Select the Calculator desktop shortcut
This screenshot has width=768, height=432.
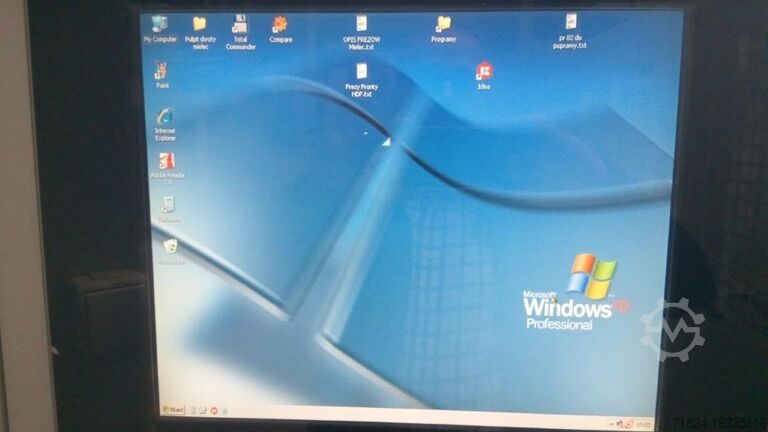pyautogui.click(x=168, y=206)
